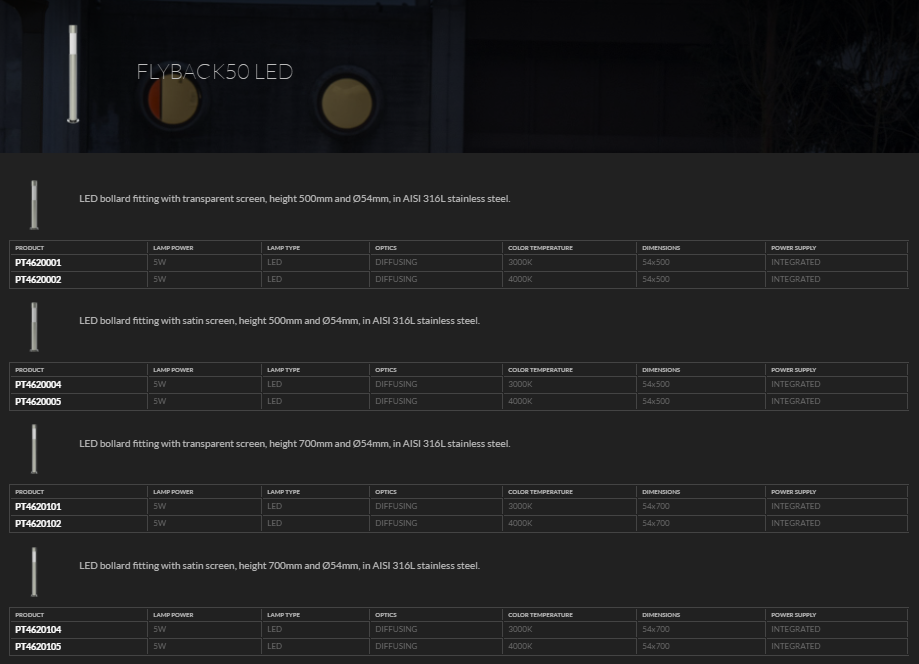The width and height of the screenshot is (919, 664).
Task: Click the PT4620105 product entry
Action: click(38, 647)
